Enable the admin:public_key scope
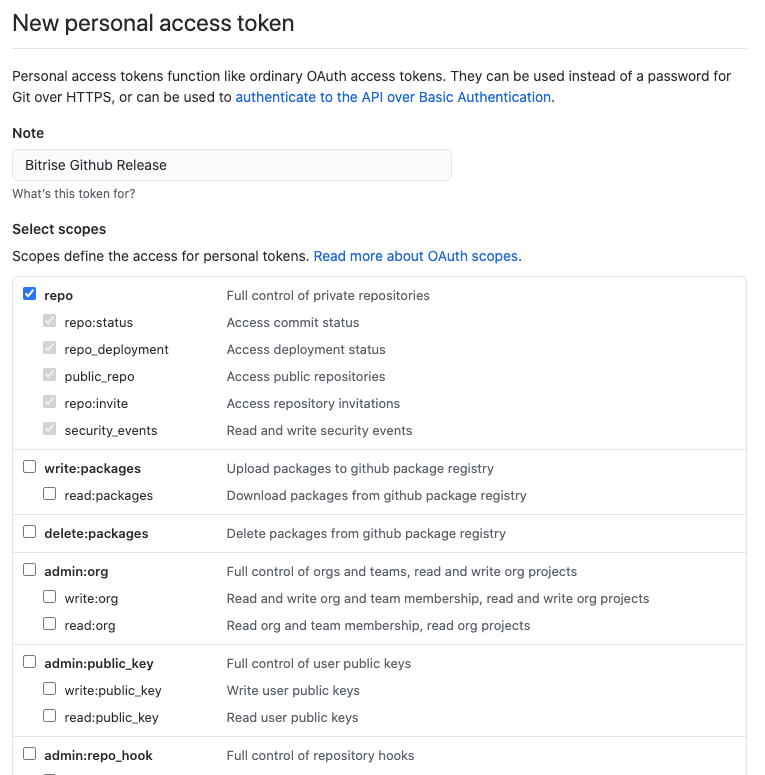The width and height of the screenshot is (765, 775). click(x=30, y=662)
